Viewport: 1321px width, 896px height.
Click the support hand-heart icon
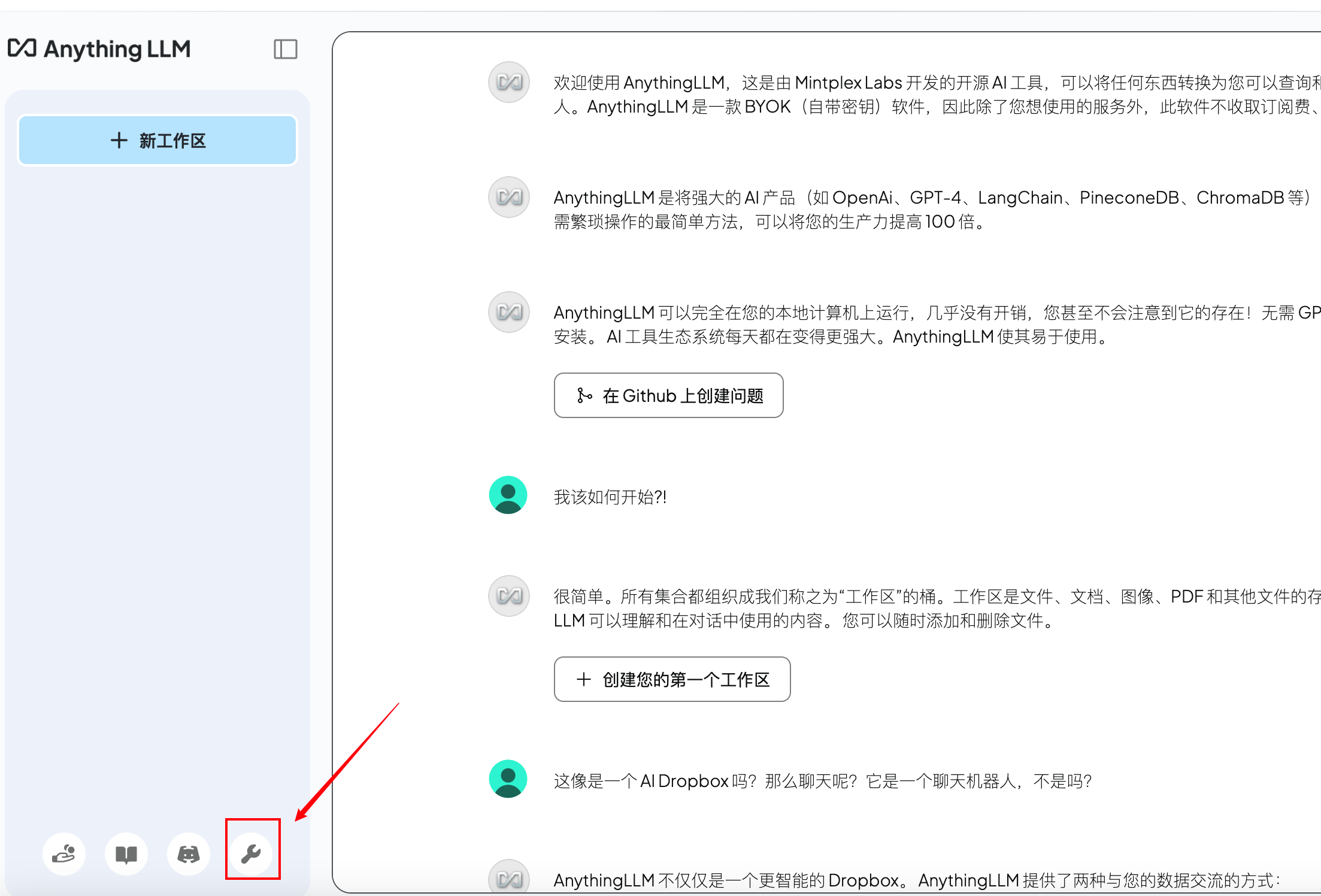[x=64, y=853]
